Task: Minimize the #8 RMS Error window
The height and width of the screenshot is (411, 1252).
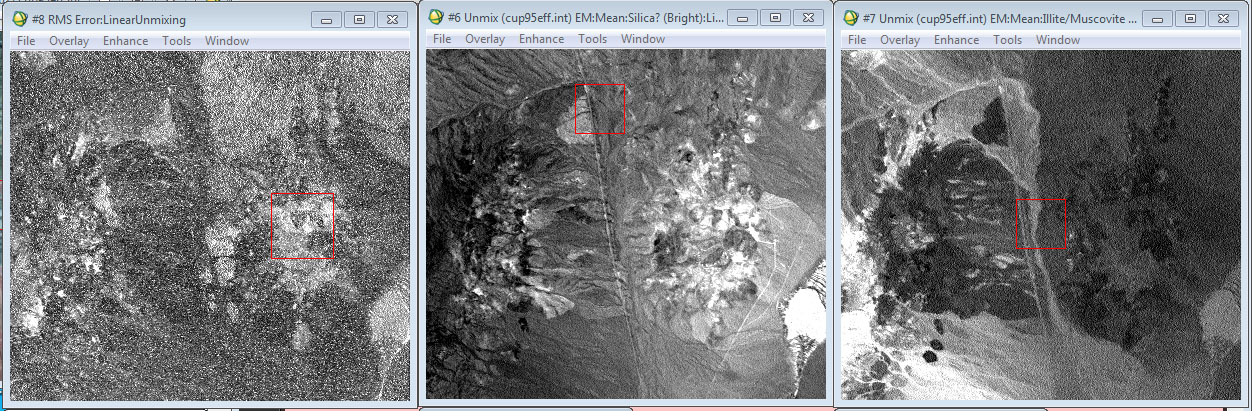Action: point(325,19)
